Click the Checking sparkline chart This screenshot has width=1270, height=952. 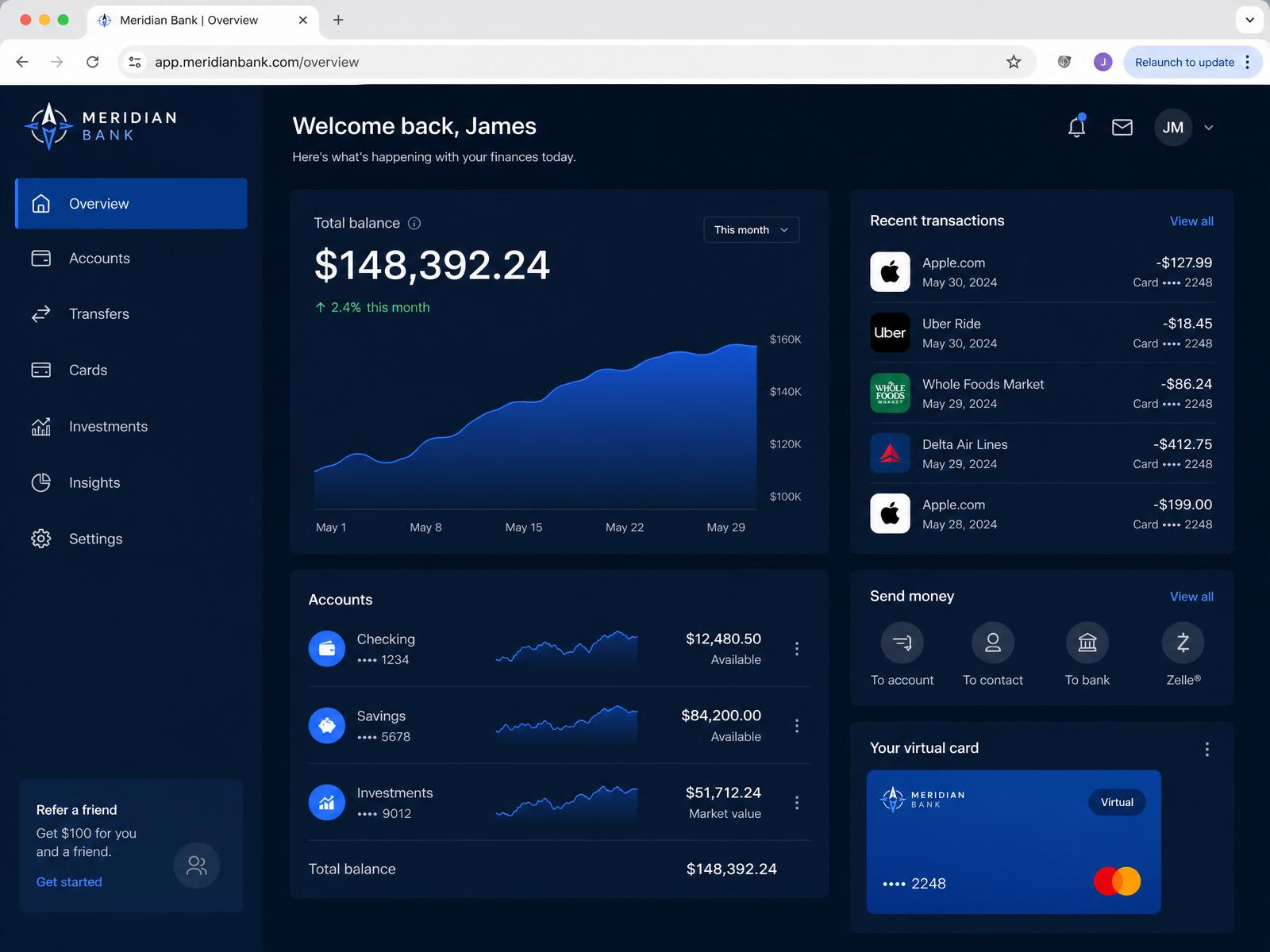(567, 647)
